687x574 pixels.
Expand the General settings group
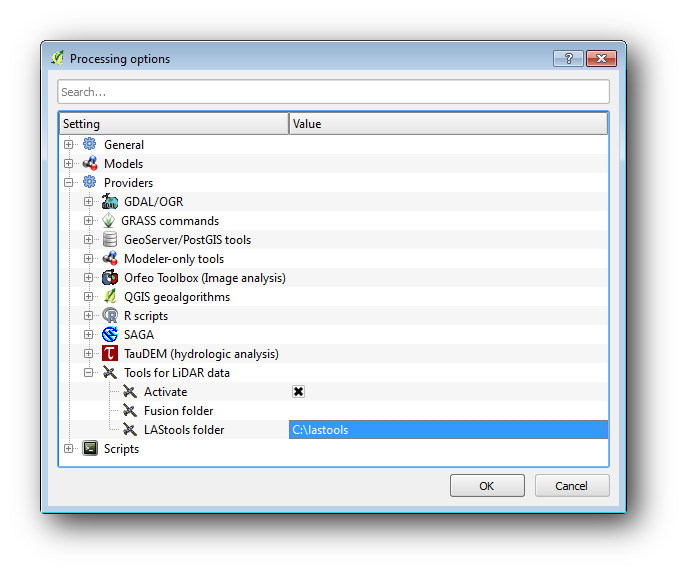(69, 145)
